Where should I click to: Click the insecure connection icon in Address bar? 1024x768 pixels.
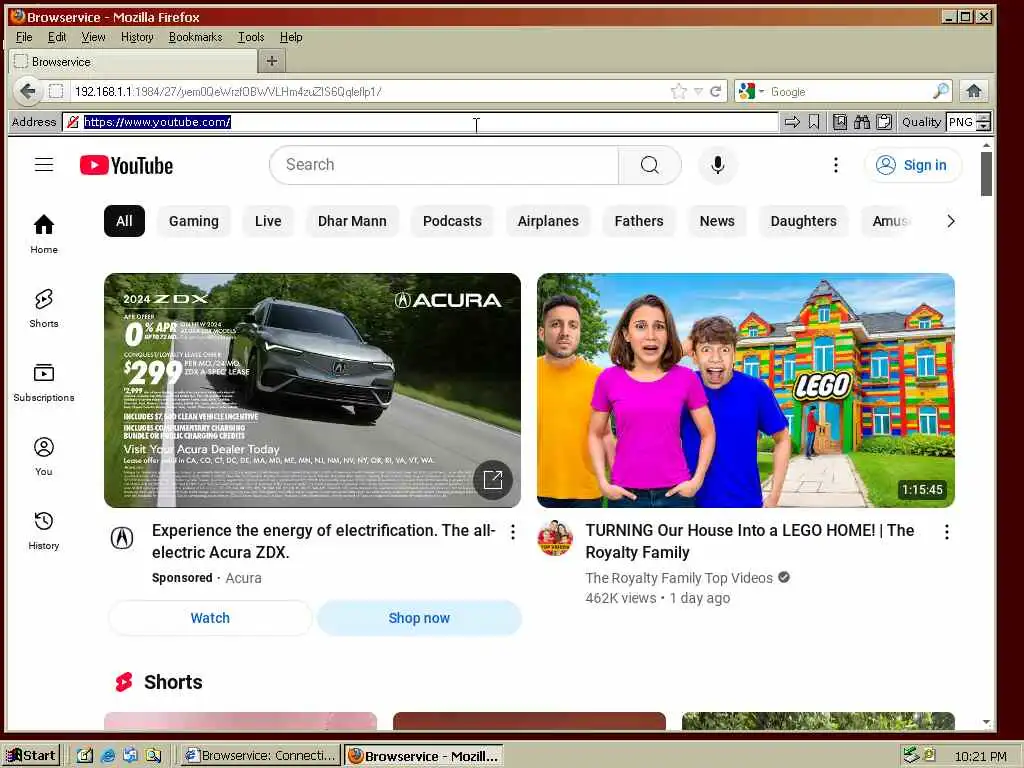coord(72,122)
